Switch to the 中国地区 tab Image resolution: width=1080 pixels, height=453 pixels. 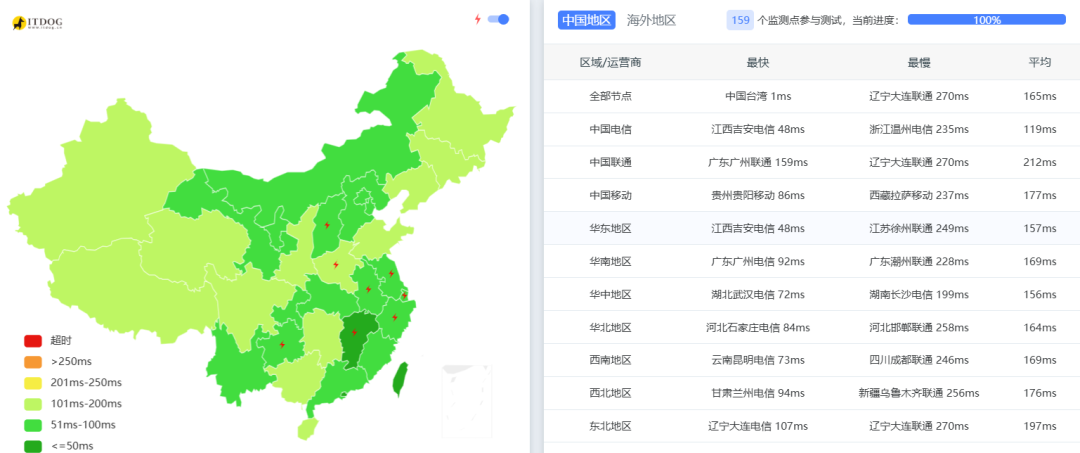[x=586, y=20]
